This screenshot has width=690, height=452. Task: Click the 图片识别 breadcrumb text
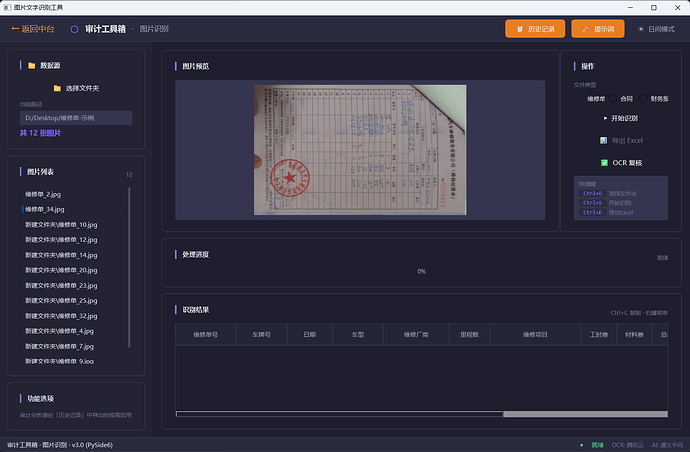point(154,29)
